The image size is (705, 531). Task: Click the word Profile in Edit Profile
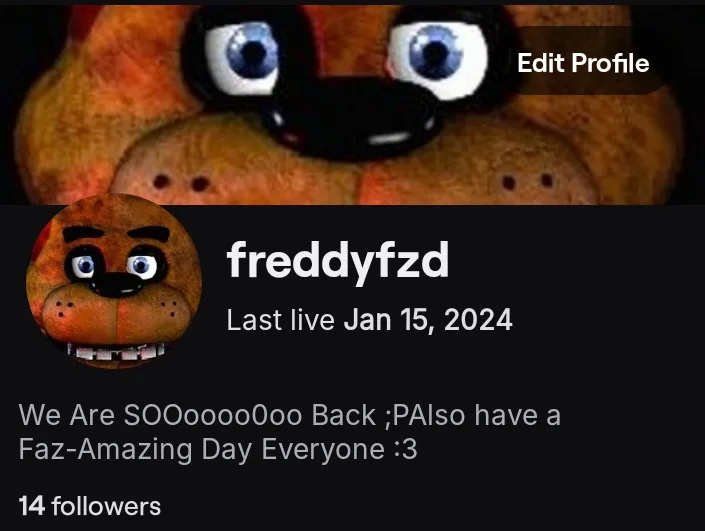coord(610,62)
